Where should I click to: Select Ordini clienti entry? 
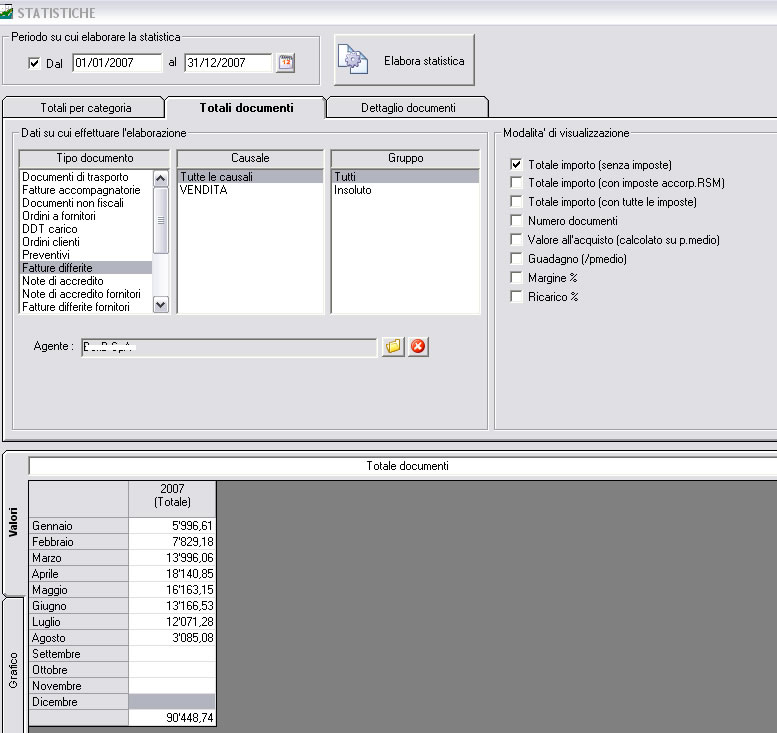pos(86,242)
